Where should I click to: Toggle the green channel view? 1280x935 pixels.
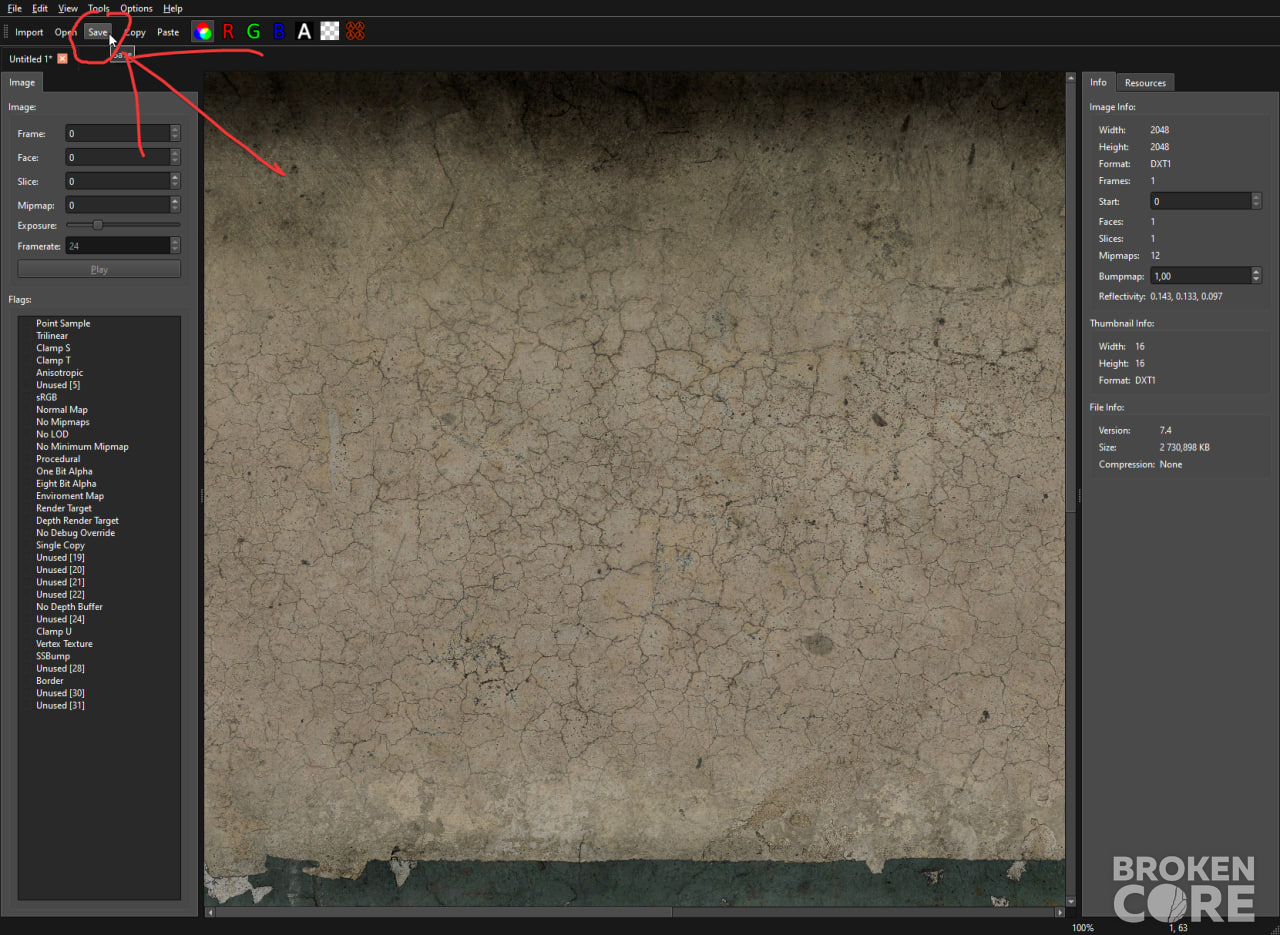pyautogui.click(x=253, y=32)
